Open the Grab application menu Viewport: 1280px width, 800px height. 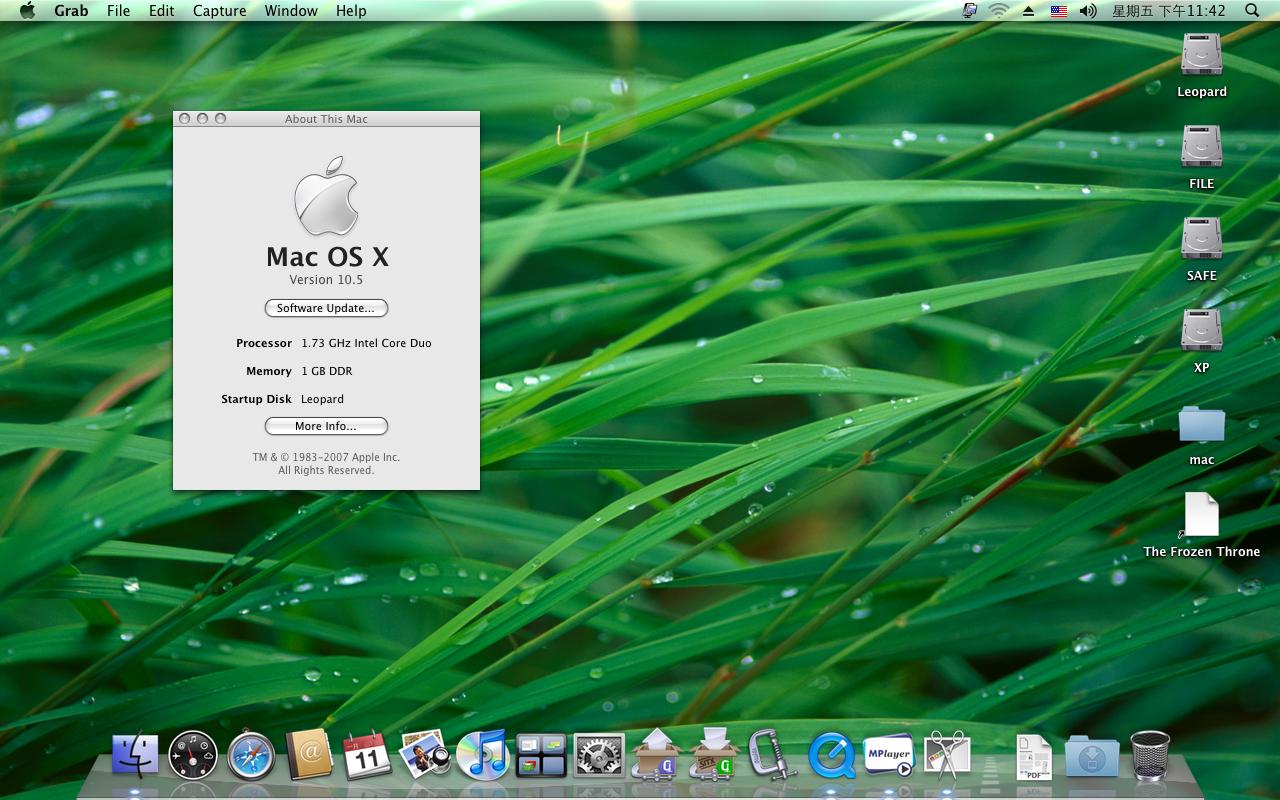coord(71,10)
